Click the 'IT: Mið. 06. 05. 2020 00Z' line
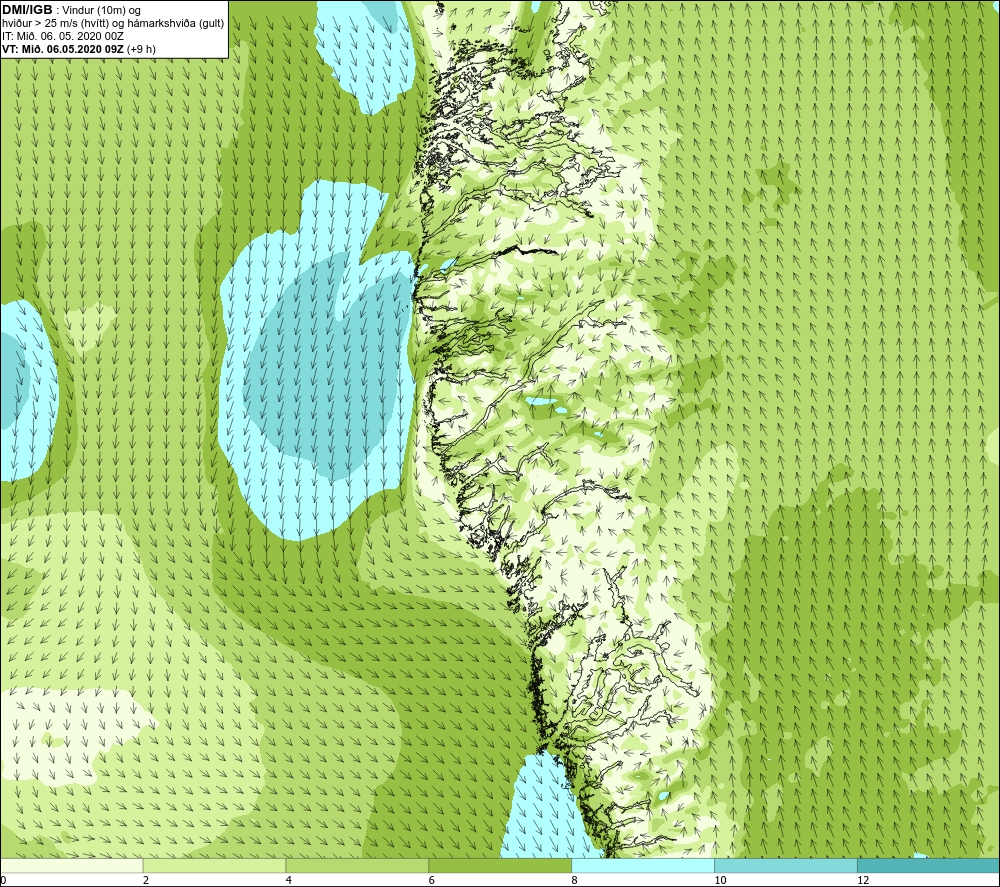The width and height of the screenshot is (1000, 887). (63, 36)
